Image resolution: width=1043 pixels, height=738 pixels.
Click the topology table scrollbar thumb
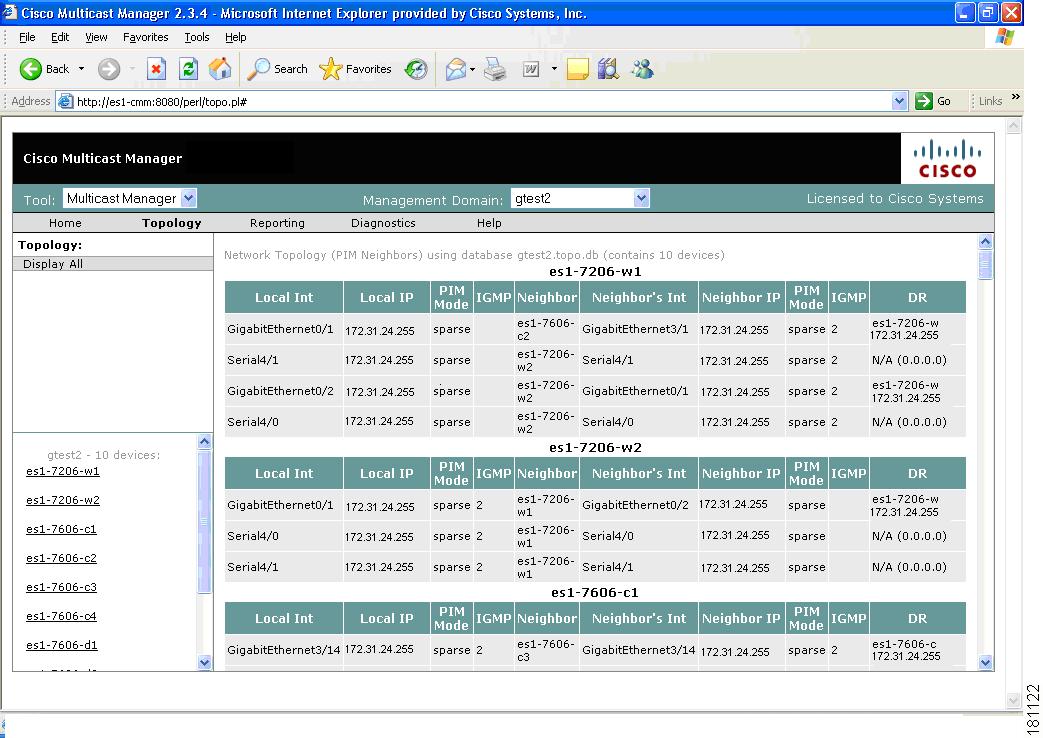[x=986, y=264]
